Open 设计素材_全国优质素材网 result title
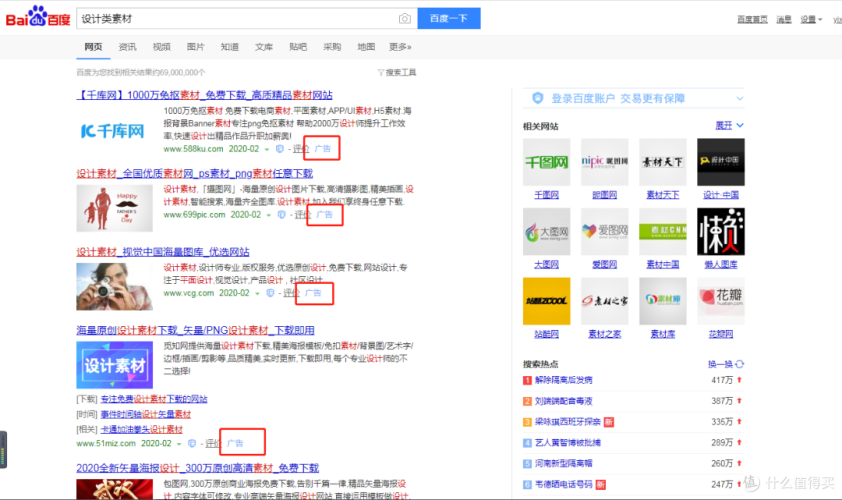This screenshot has height=500, width=842. click(194, 173)
